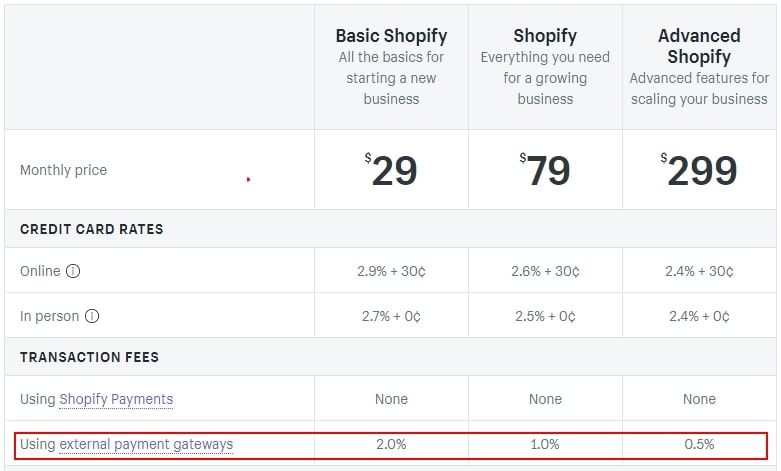This screenshot has height=471, width=781.
Task: Click the Transaction Fees section header
Action: click(89, 357)
